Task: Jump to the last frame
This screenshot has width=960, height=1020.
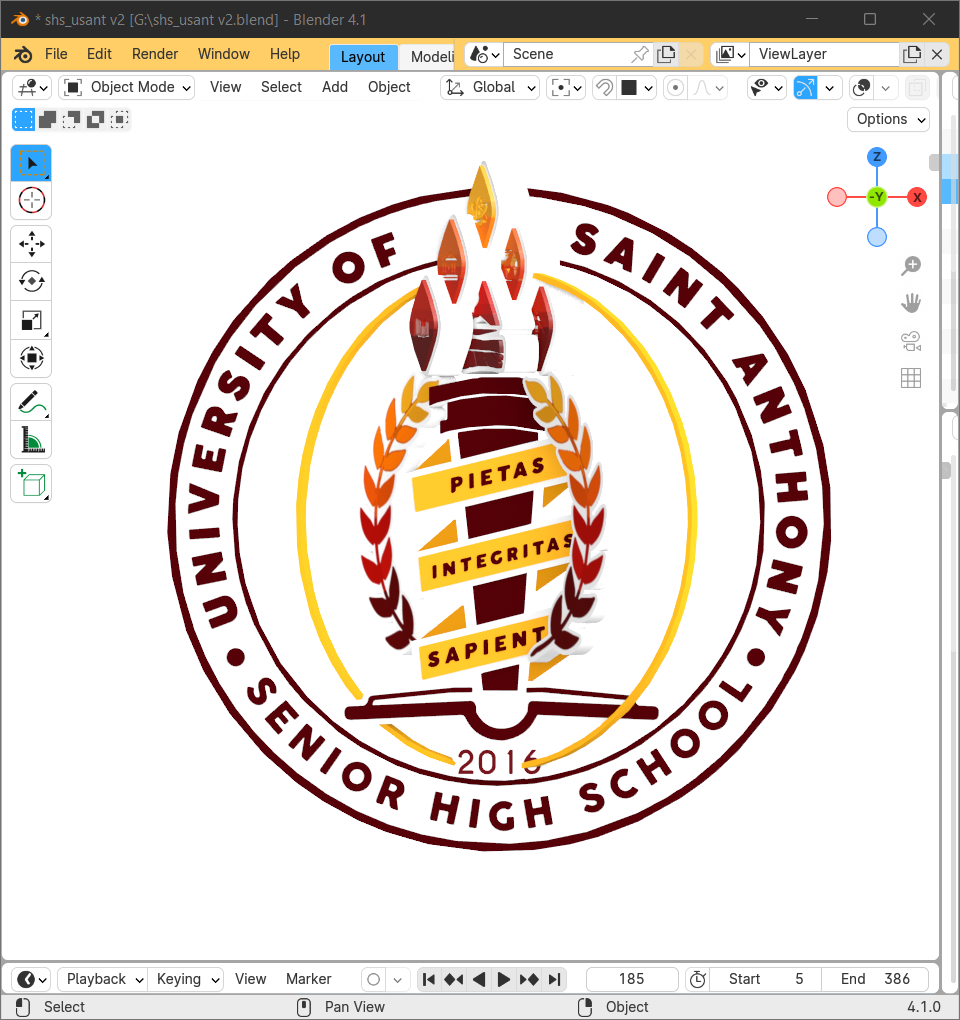Action: pos(554,979)
